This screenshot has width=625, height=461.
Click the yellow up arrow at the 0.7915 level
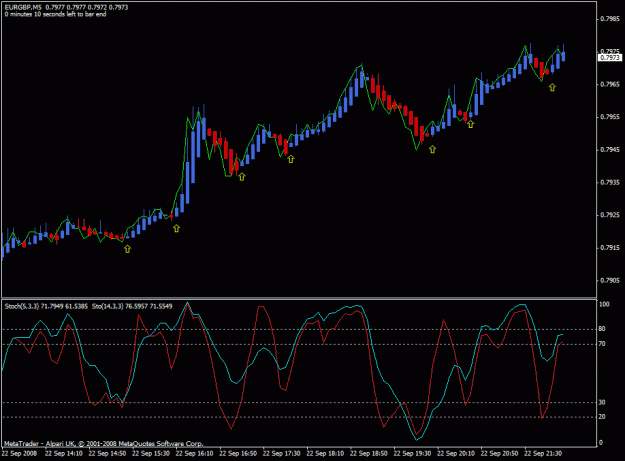click(127, 249)
